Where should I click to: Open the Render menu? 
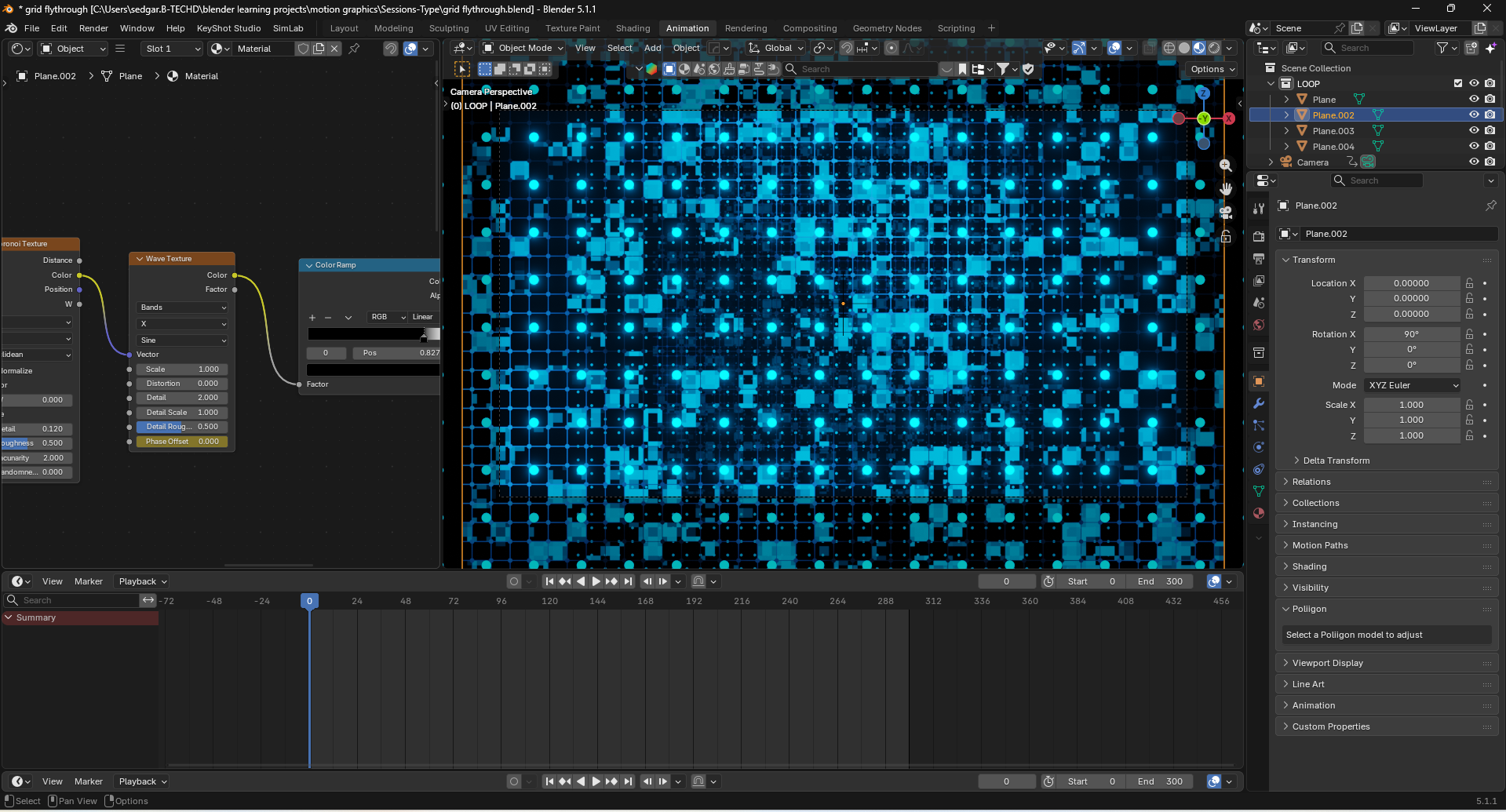tap(93, 28)
